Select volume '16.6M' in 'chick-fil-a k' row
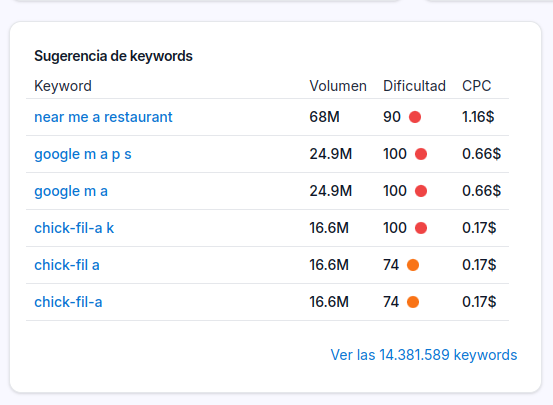 [329, 228]
